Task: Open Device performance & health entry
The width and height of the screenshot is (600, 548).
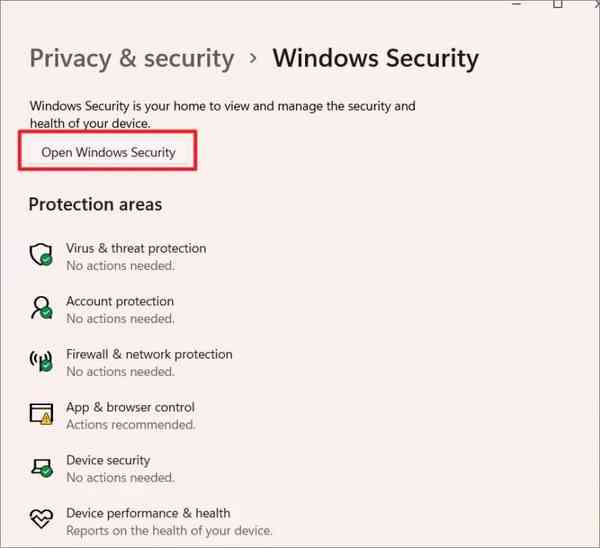Action: click(x=148, y=513)
